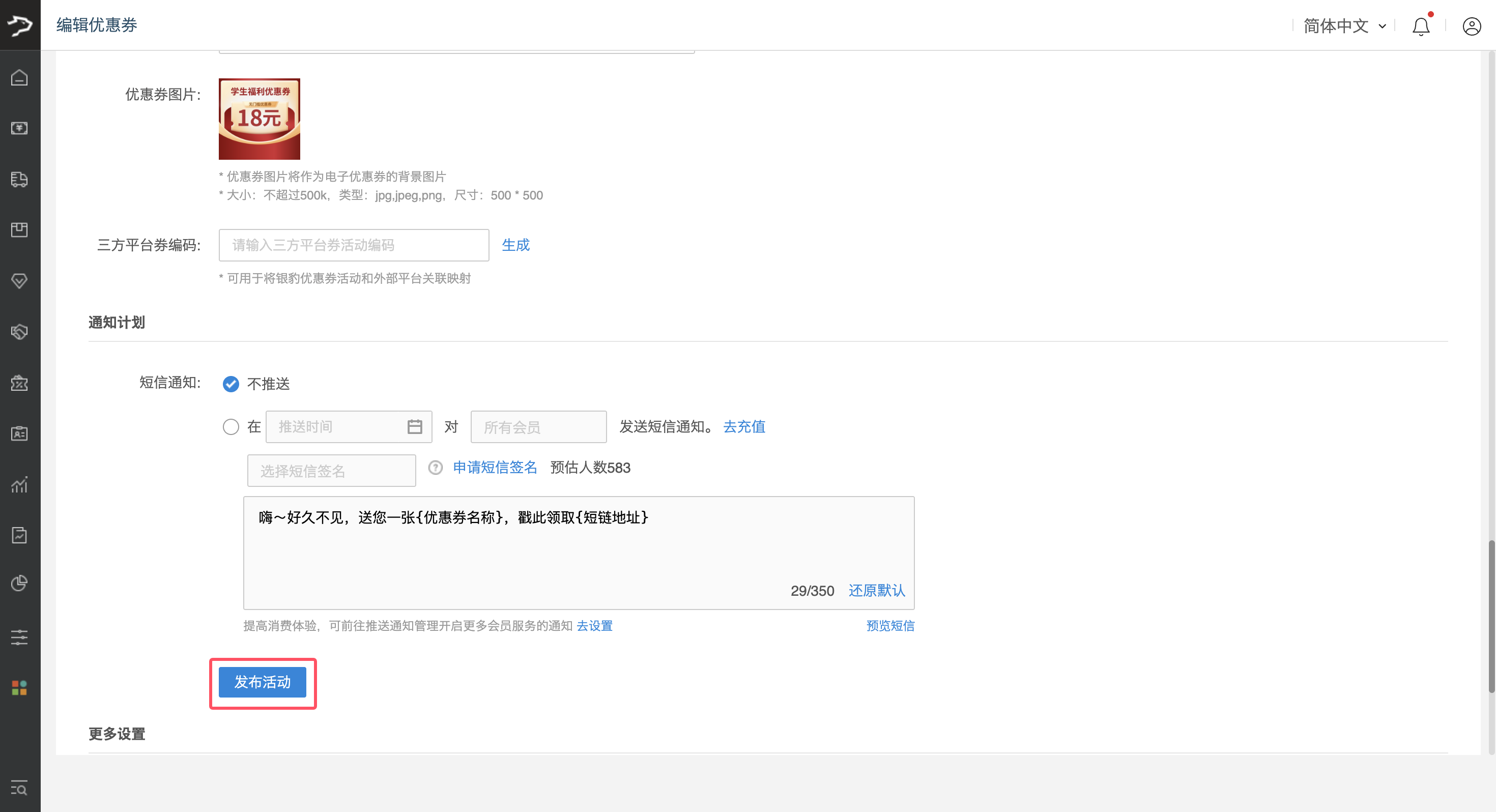Click the diamond membership sidebar icon
The image size is (1496, 812).
coord(19,281)
